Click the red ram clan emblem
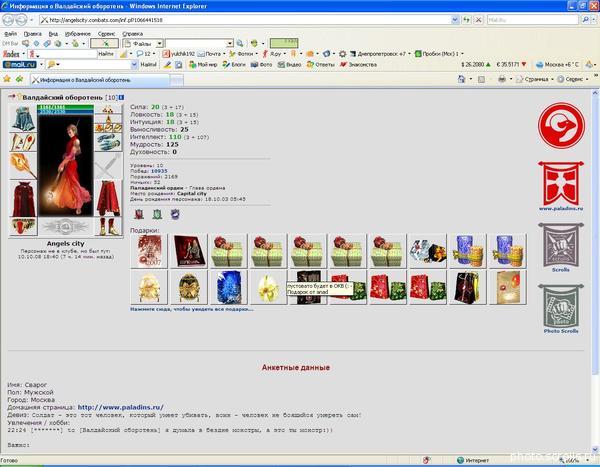The image size is (600, 467). (x=561, y=126)
